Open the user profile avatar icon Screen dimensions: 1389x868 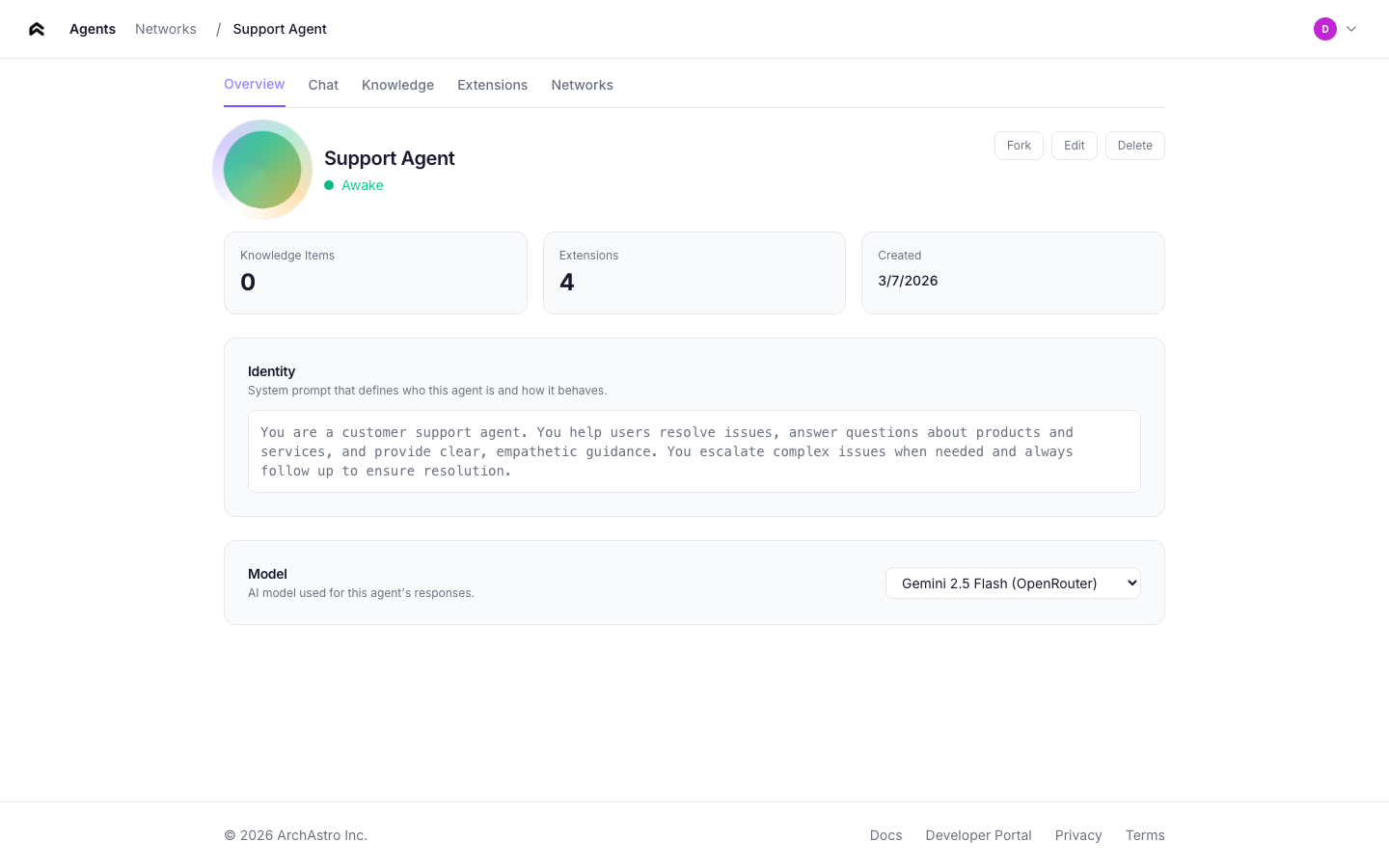pos(1325,29)
